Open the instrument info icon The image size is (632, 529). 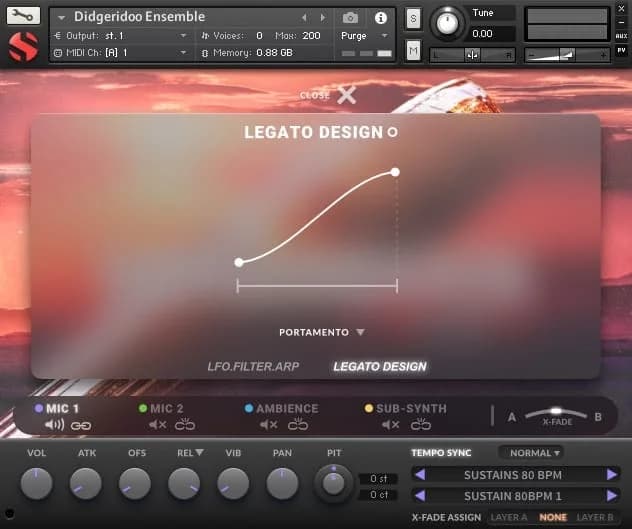pos(380,18)
